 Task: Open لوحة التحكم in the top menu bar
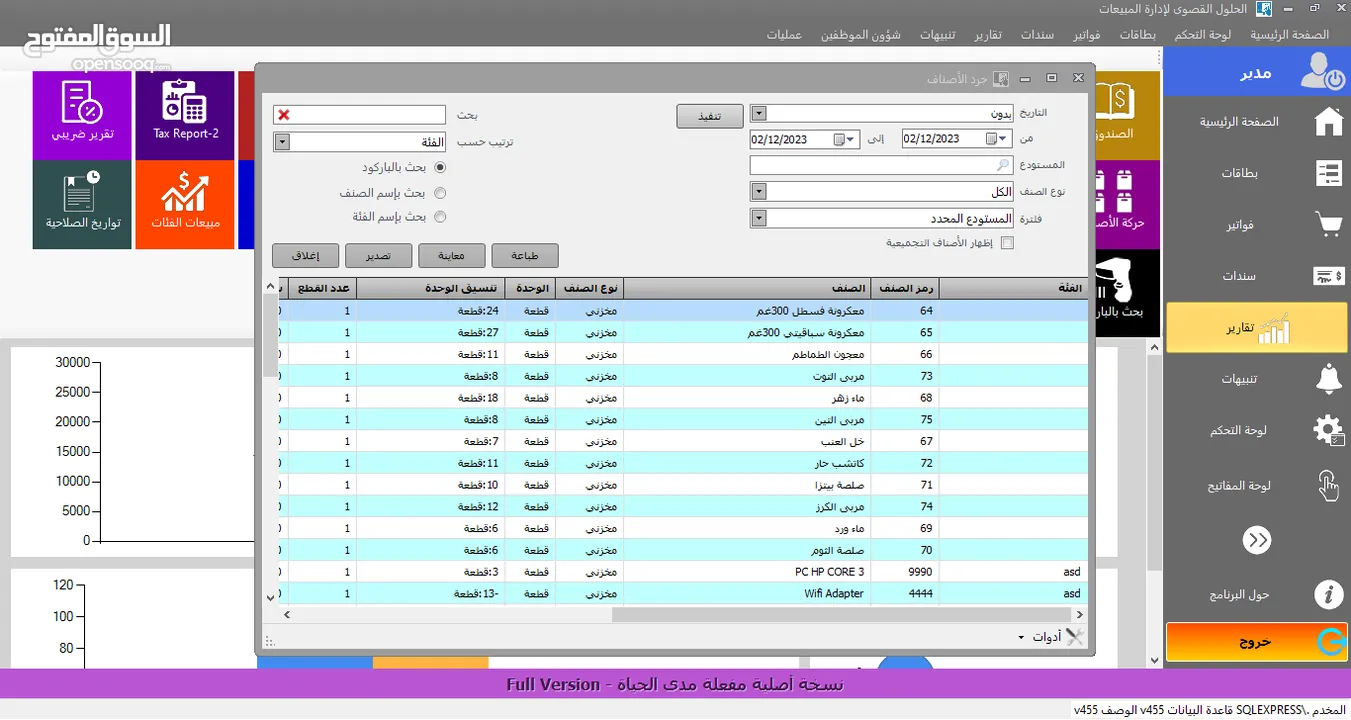1204,35
